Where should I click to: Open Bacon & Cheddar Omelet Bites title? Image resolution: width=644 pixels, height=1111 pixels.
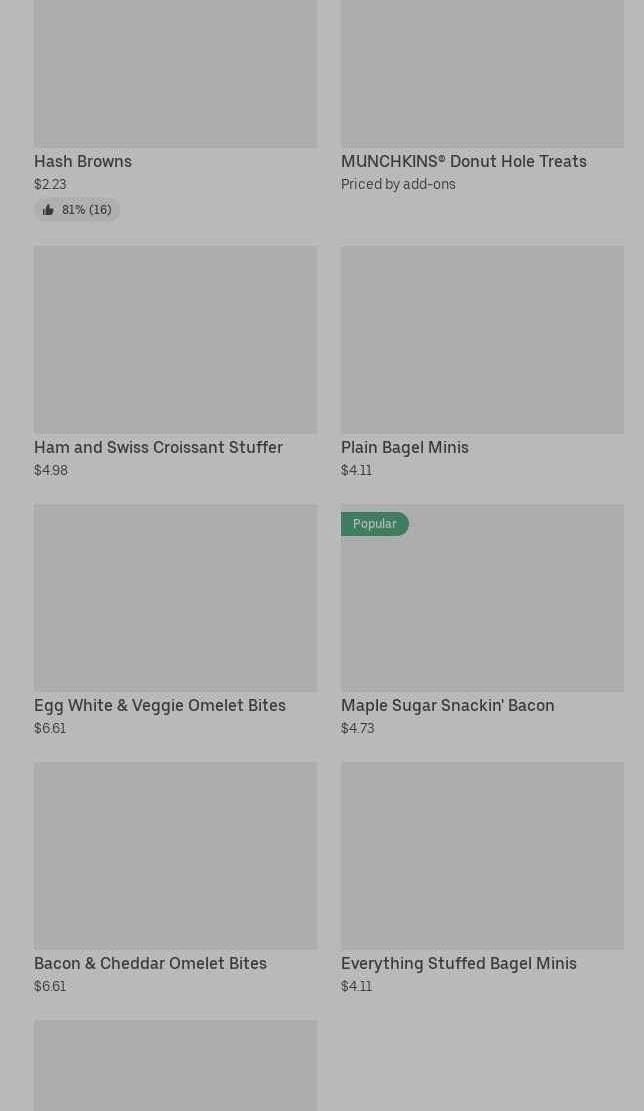150,964
